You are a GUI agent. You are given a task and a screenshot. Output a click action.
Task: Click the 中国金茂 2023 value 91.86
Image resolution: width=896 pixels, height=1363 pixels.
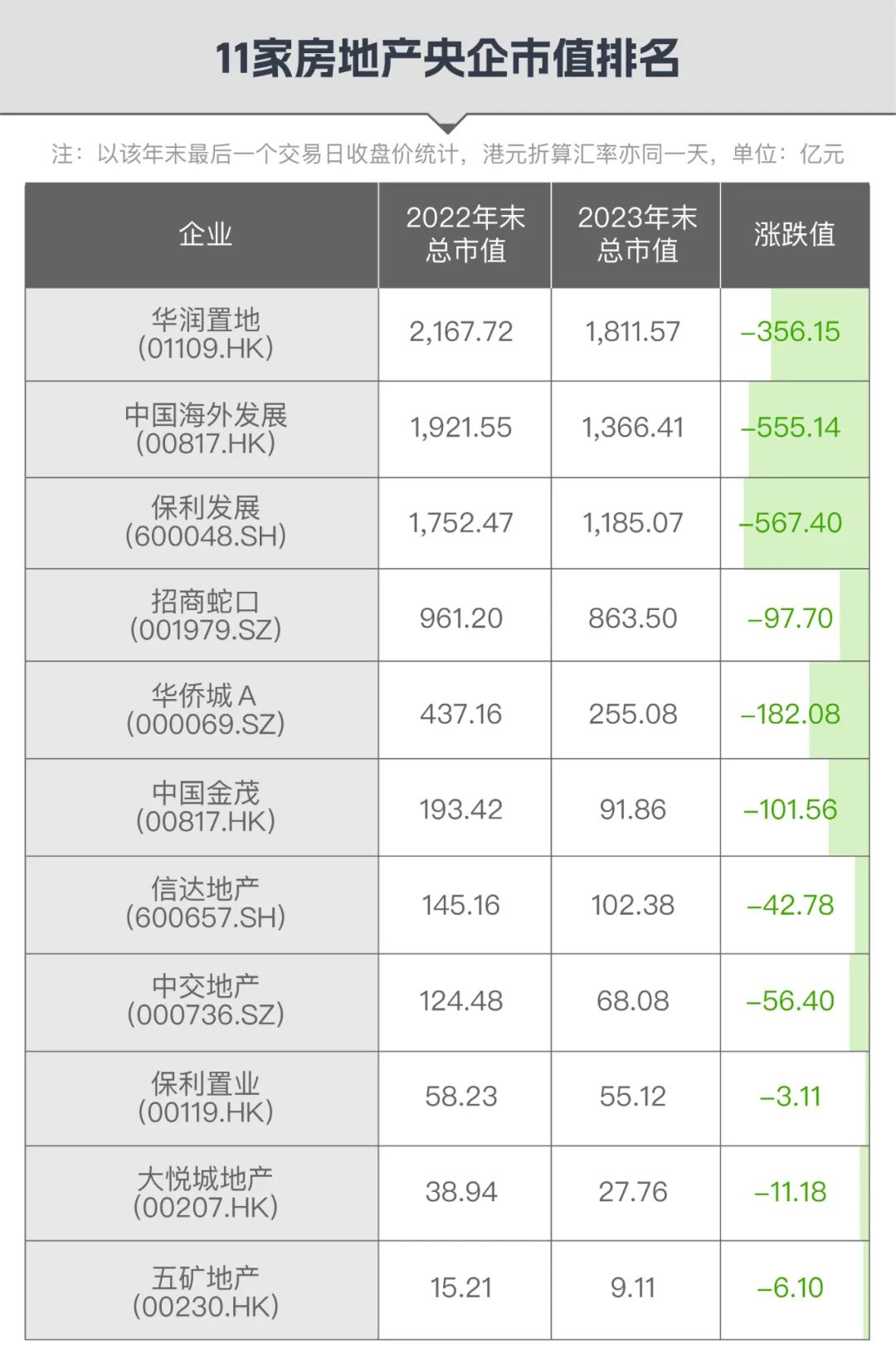(633, 809)
